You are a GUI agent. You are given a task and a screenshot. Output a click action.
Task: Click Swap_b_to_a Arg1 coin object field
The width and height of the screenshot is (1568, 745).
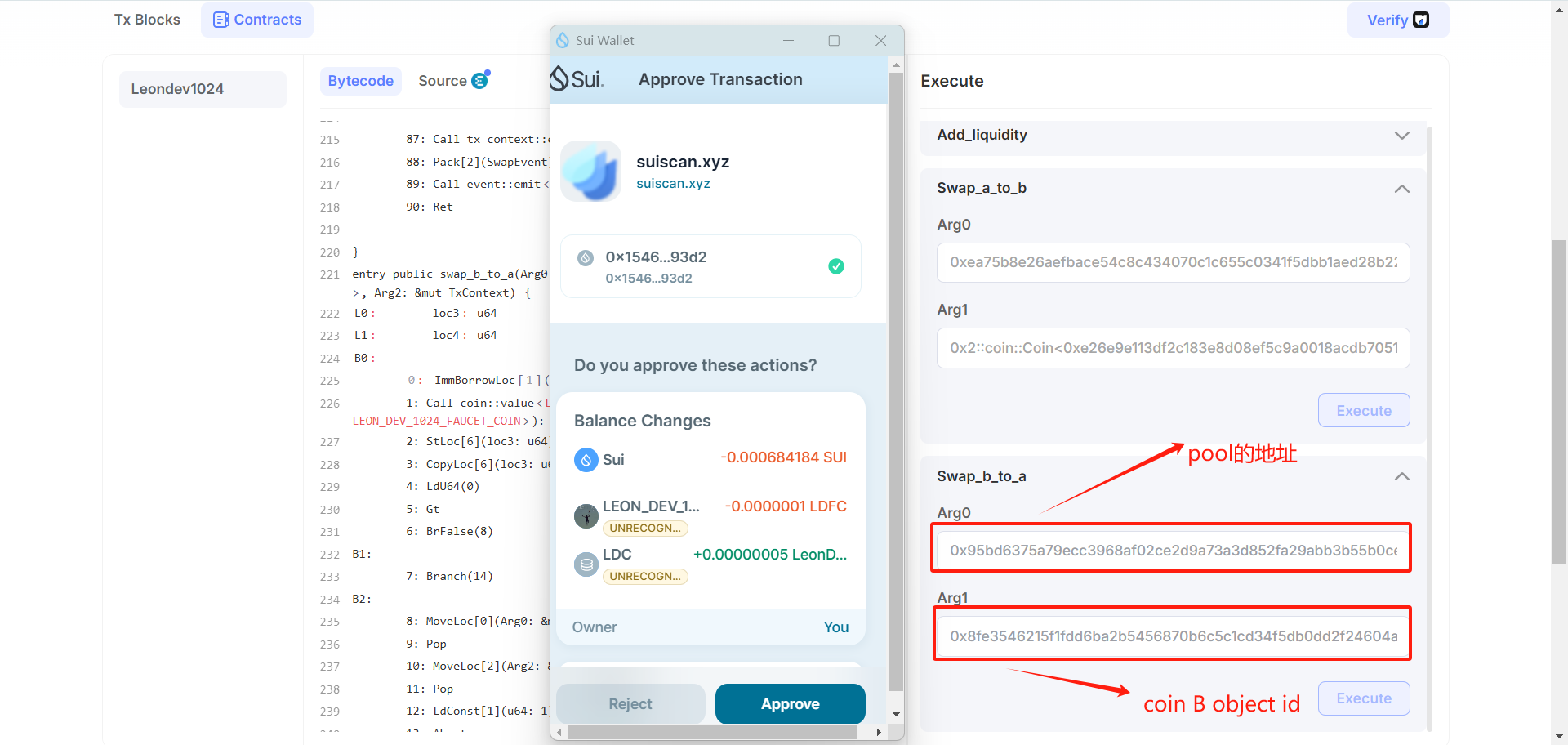click(1173, 636)
